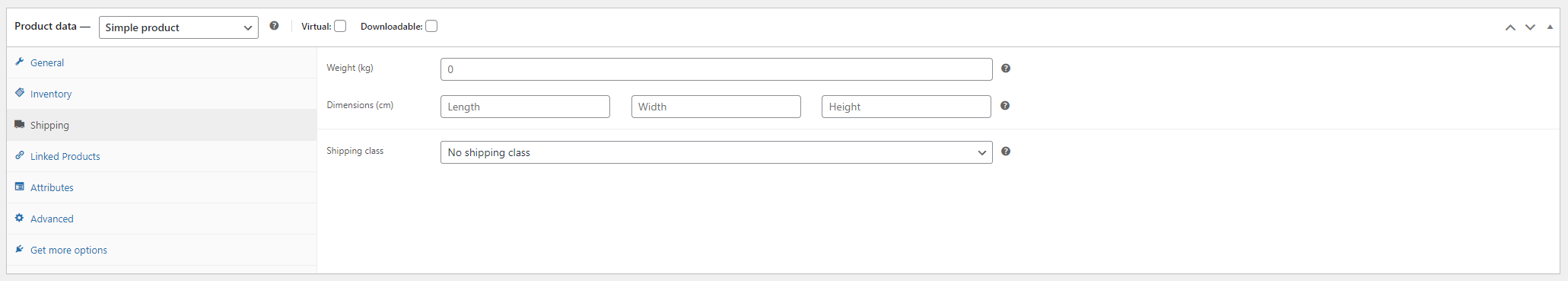Screen dimensions: 1568x281
Task: Click the help icon next to Weight field
Action: click(x=1006, y=69)
